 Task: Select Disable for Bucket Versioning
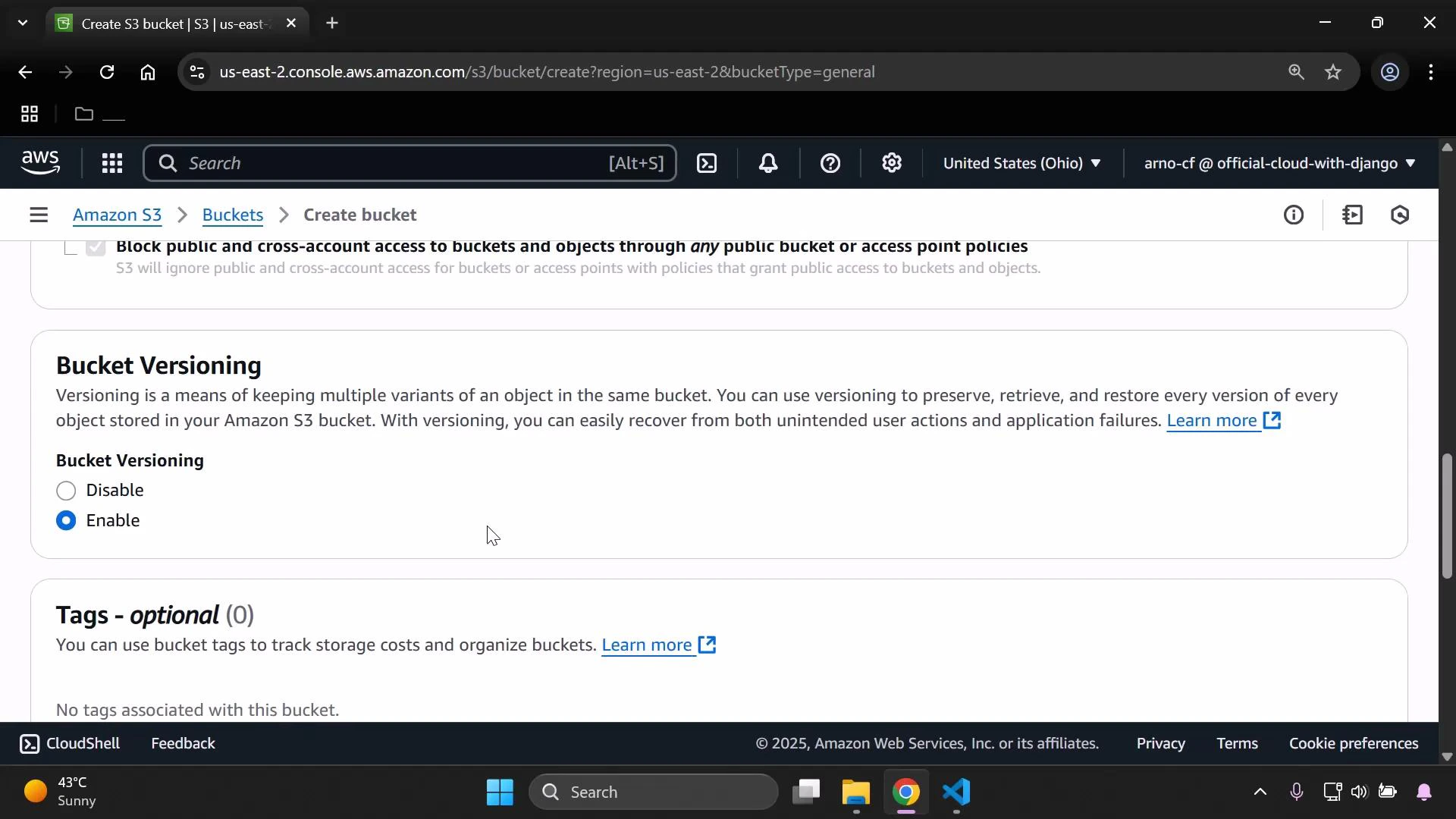click(x=66, y=491)
